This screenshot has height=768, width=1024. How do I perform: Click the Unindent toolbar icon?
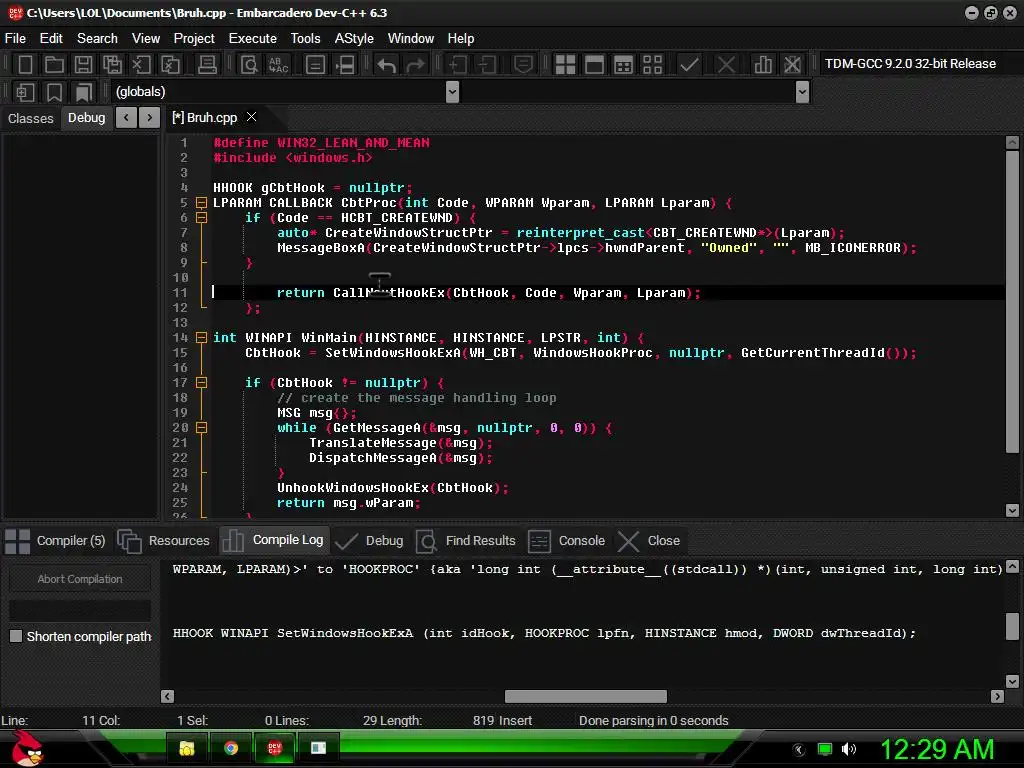point(487,64)
